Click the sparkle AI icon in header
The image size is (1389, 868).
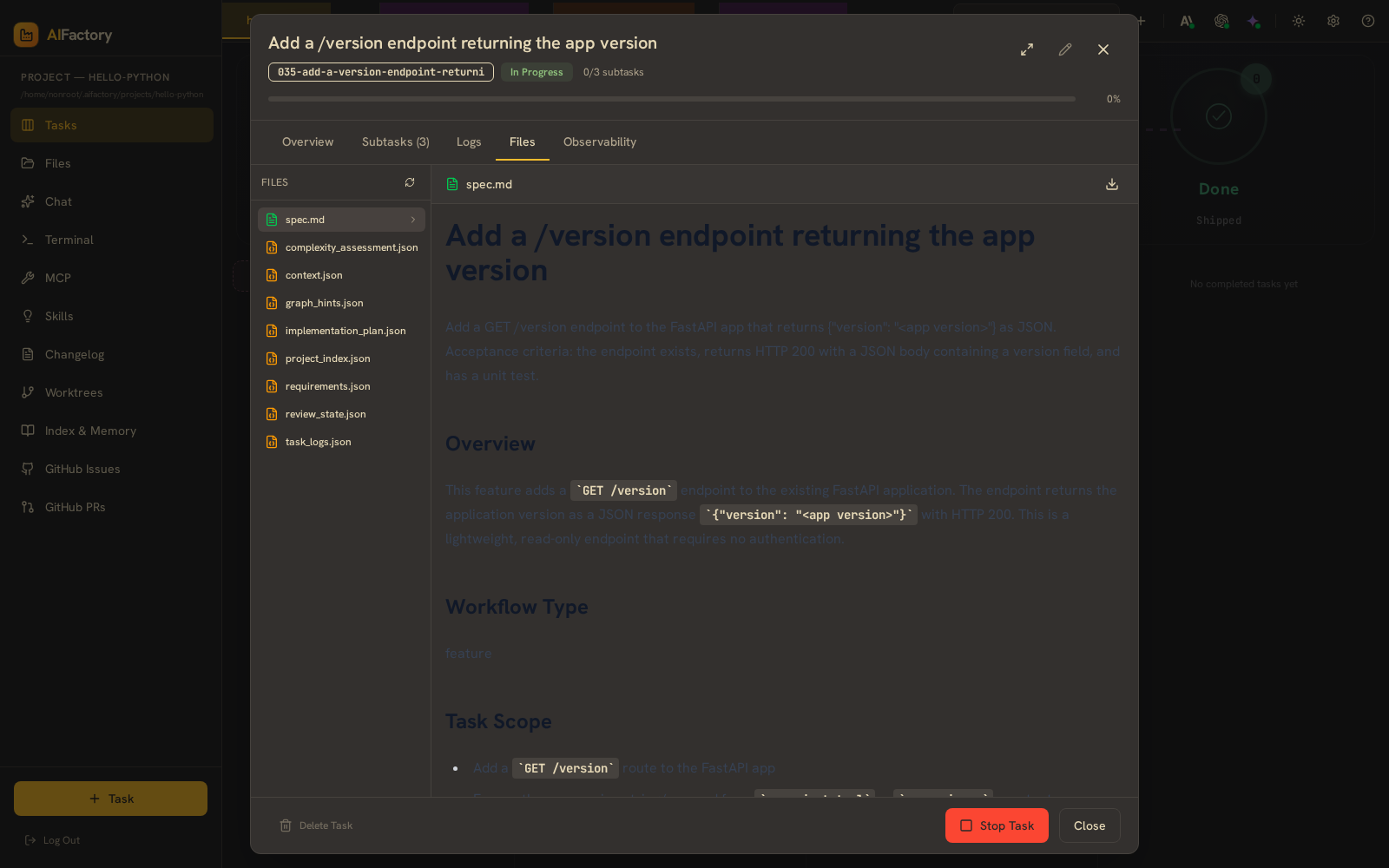tap(1253, 21)
